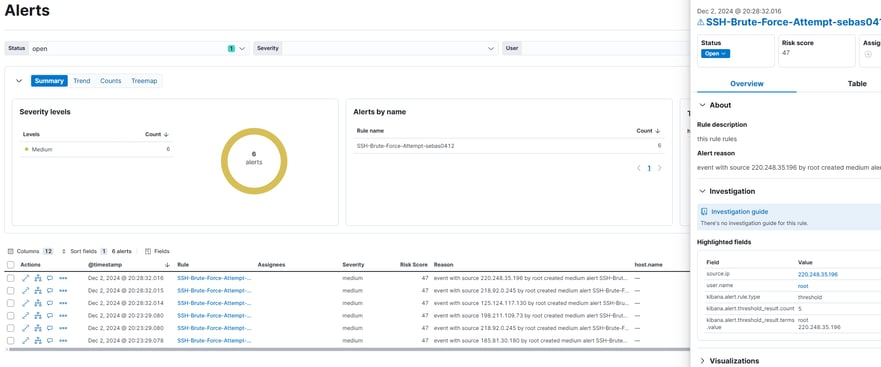Open more actions for the 20:28:32.016 alert
The image size is (881, 367).
point(63,278)
